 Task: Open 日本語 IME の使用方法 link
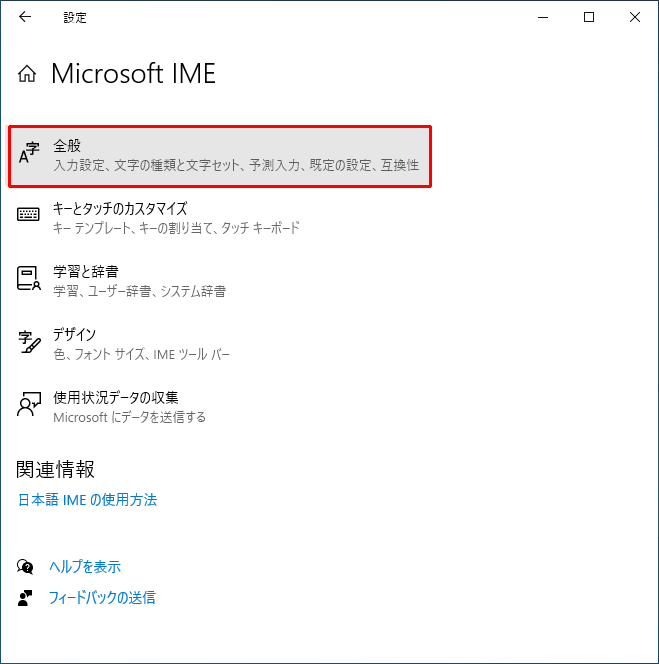pyautogui.click(x=88, y=500)
